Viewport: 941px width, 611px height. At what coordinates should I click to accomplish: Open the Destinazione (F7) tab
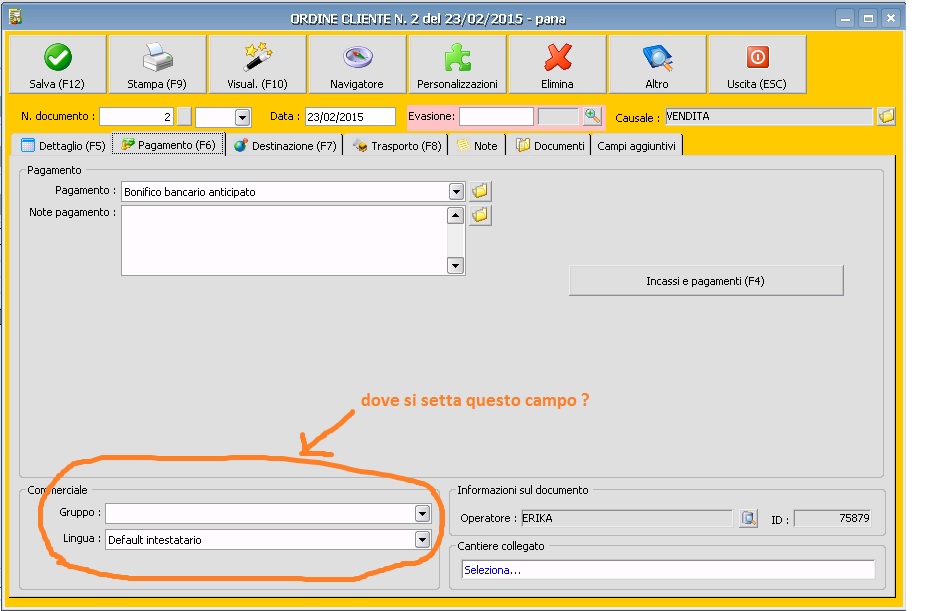click(x=286, y=146)
